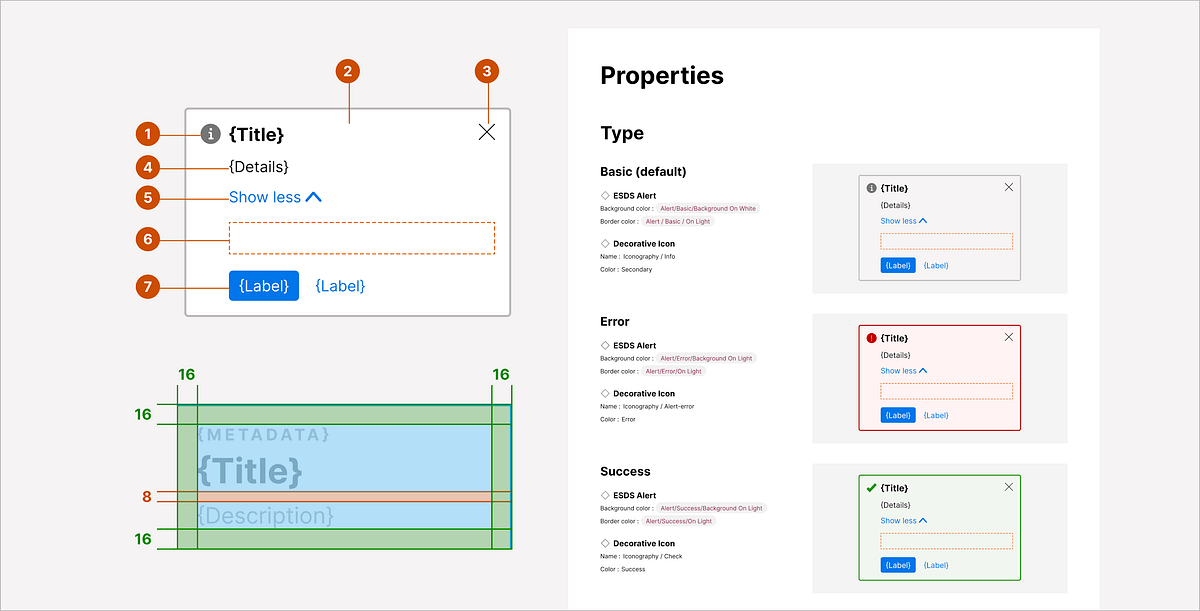This screenshot has width=1200, height=611.
Task: Click the green check icon in the Success alert preview
Action: pyautogui.click(x=873, y=487)
